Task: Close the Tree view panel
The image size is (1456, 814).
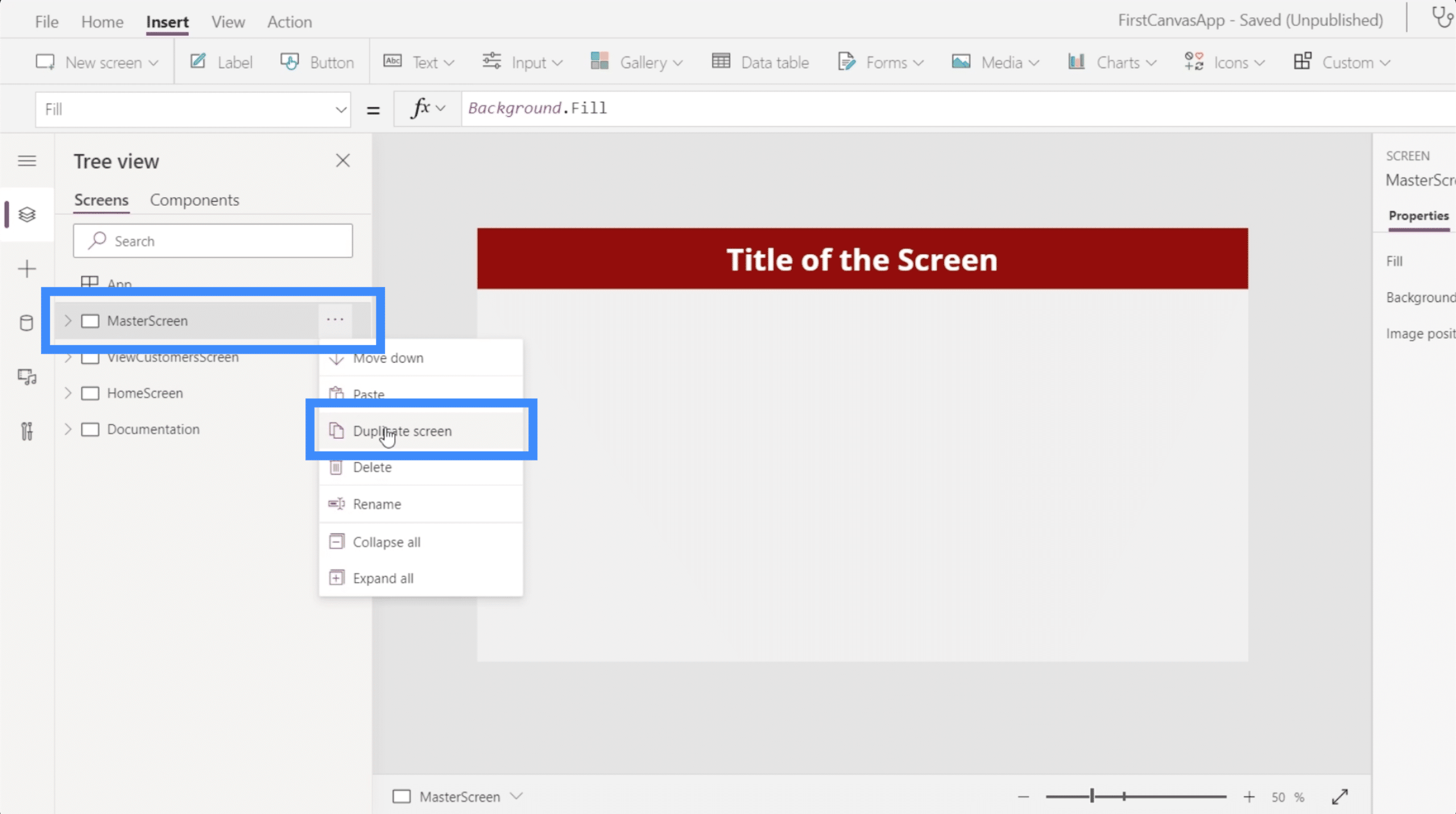Action: [x=342, y=161]
